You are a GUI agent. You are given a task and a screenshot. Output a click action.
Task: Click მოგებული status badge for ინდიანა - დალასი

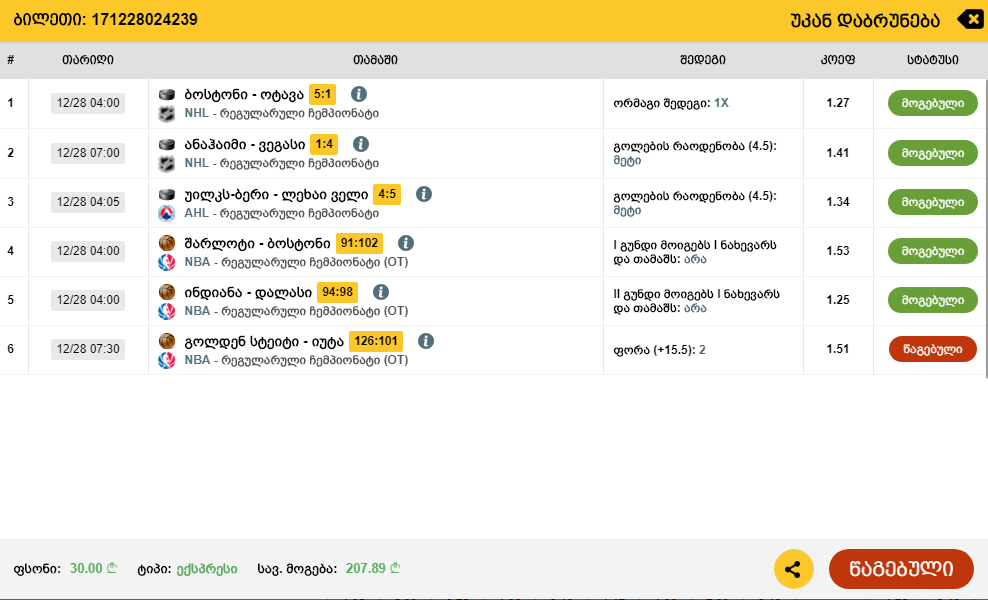933,301
